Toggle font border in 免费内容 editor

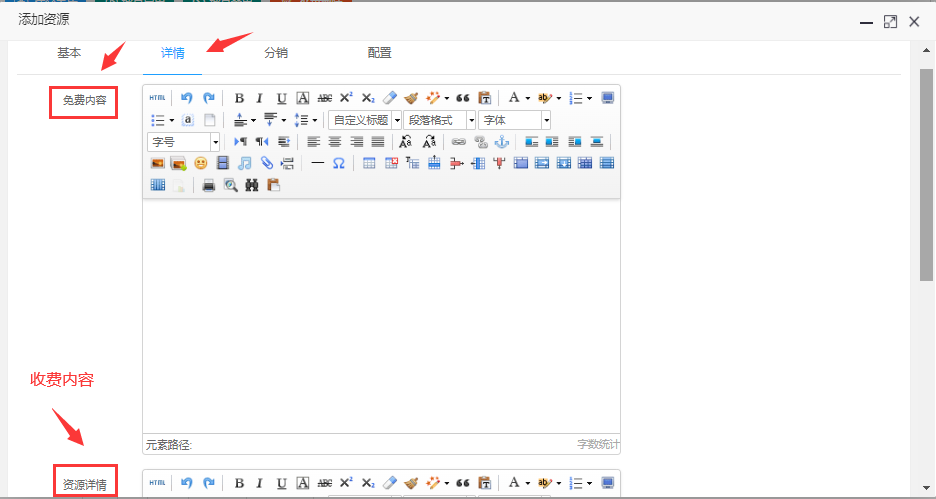[303, 98]
